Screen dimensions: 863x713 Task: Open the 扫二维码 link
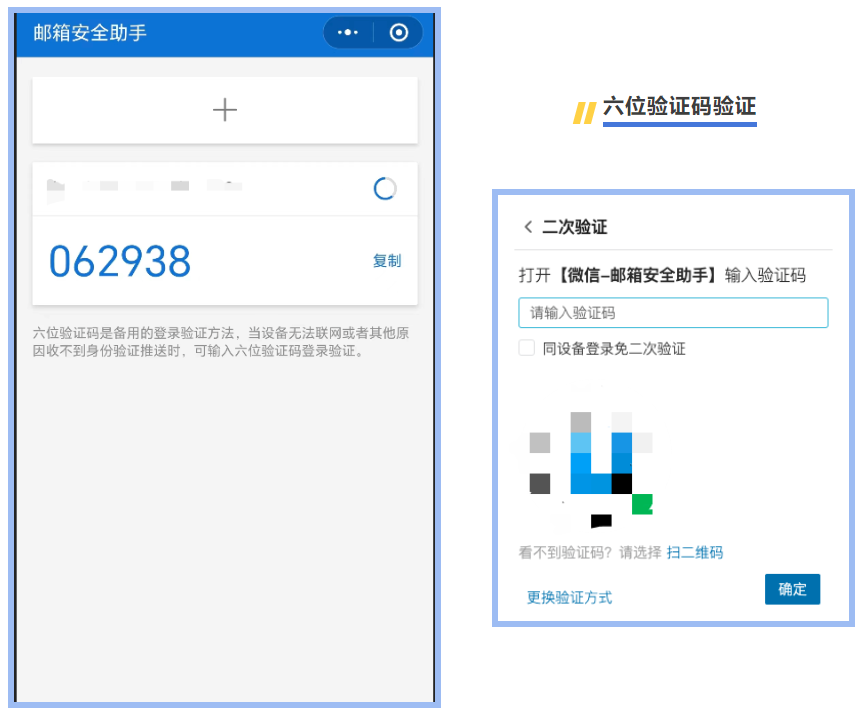point(694,552)
